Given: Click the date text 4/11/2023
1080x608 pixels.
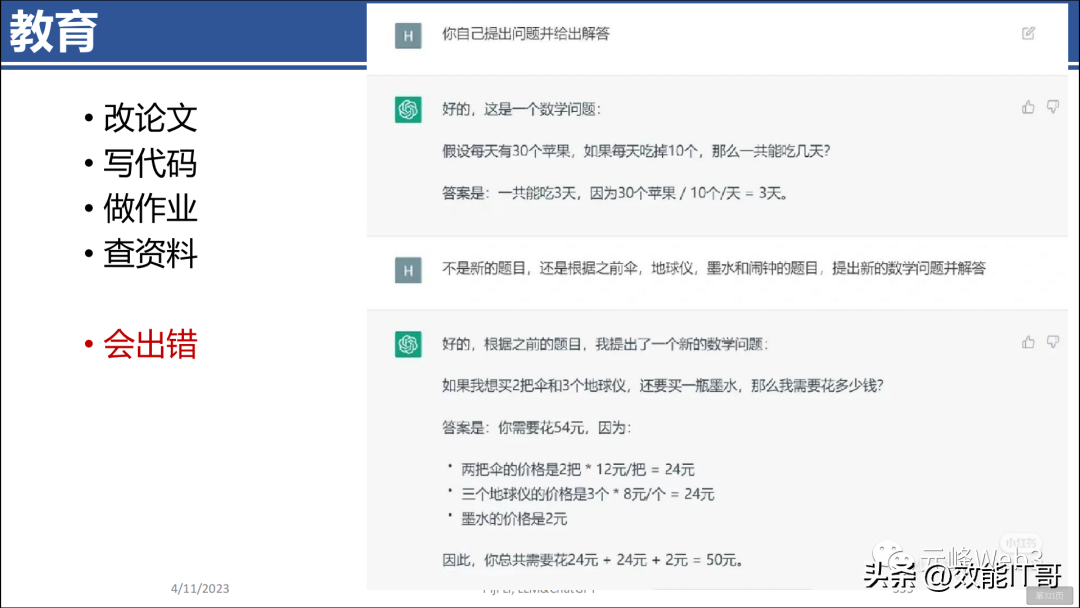Looking at the screenshot, I should (x=198, y=589).
